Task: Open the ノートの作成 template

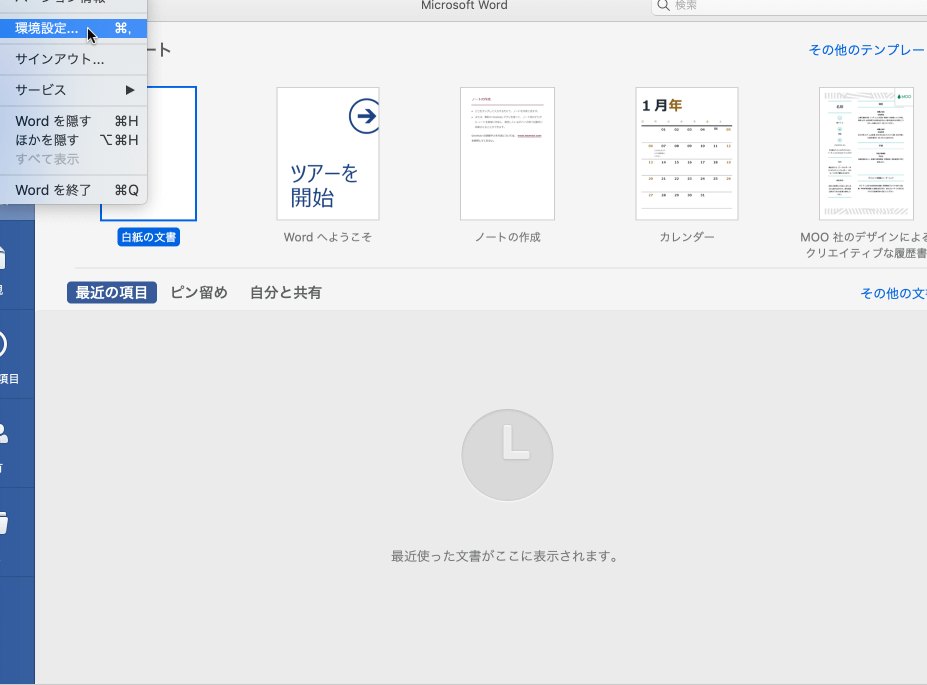Action: (507, 154)
